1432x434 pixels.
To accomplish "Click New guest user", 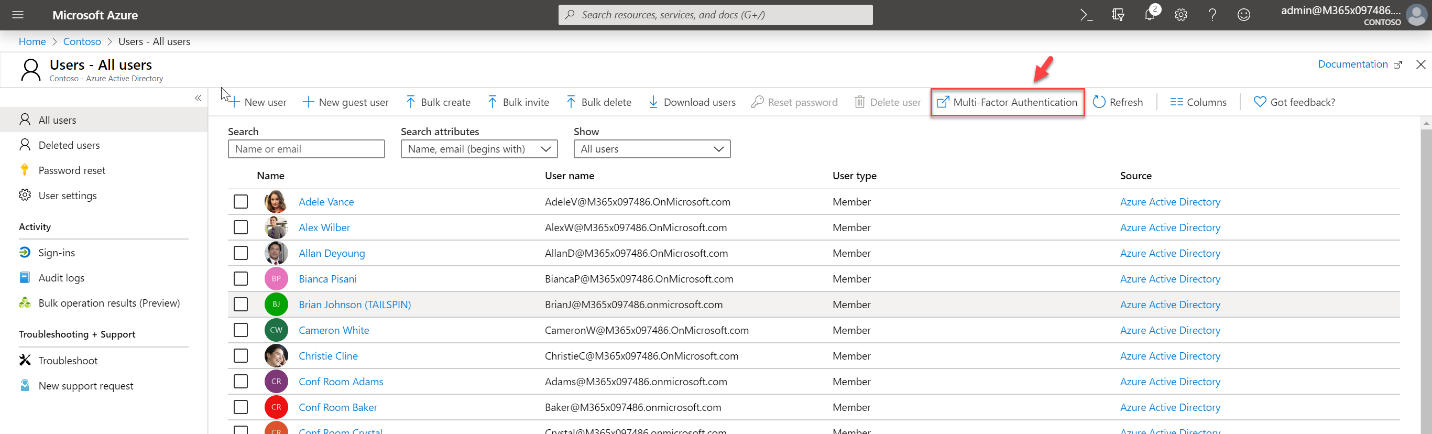I will click(x=345, y=102).
